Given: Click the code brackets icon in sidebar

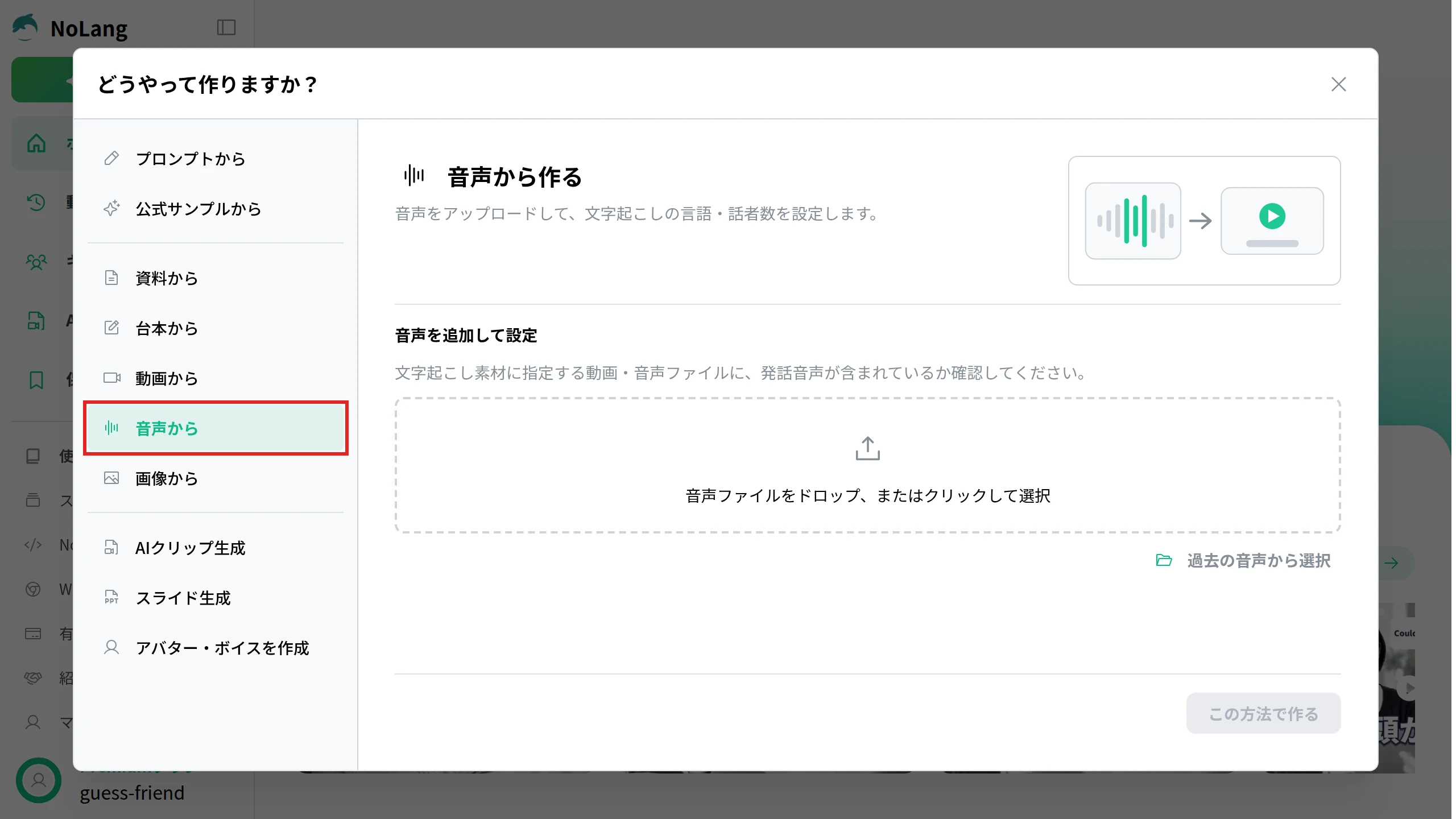Looking at the screenshot, I should [33, 545].
